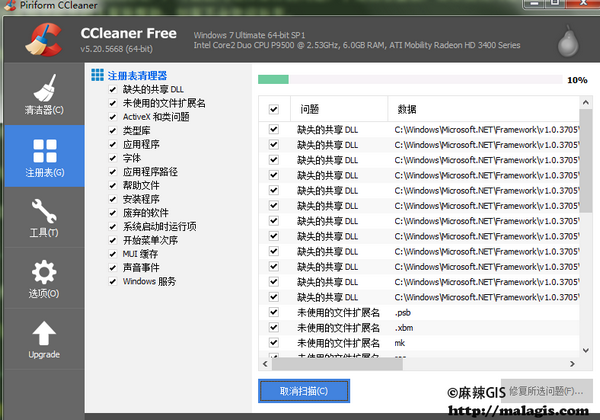
Task: Toggle the 应用程序 checkbox
Action: (x=112, y=145)
